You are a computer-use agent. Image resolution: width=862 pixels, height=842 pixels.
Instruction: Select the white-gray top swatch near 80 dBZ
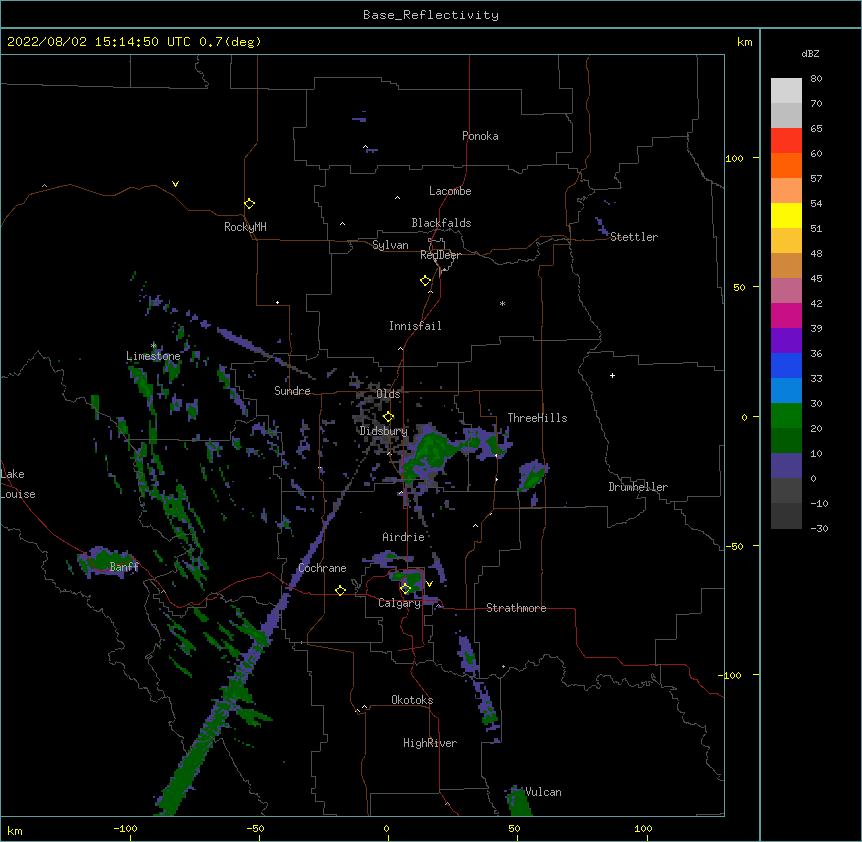click(x=786, y=91)
